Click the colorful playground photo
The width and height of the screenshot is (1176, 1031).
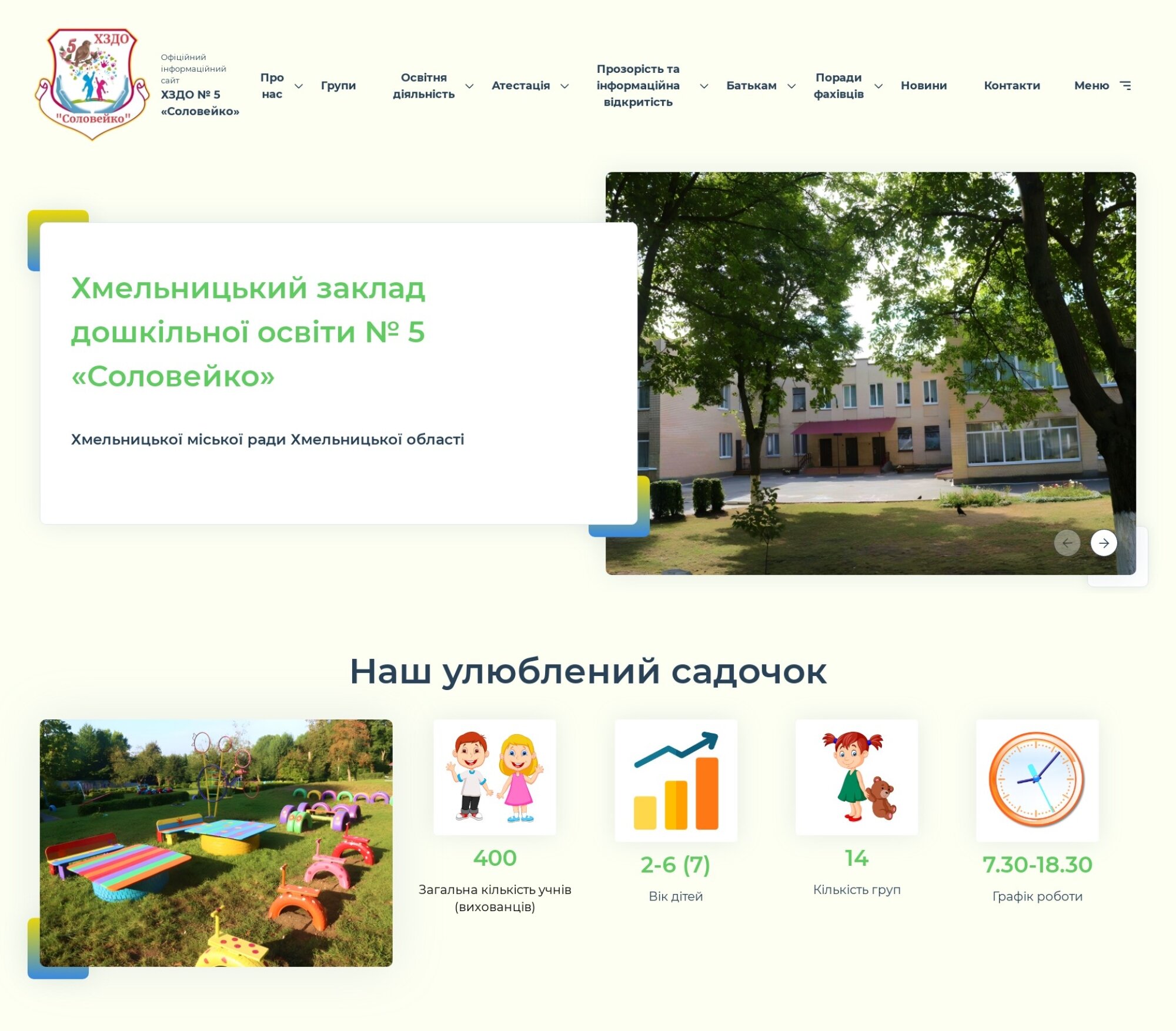[x=216, y=843]
